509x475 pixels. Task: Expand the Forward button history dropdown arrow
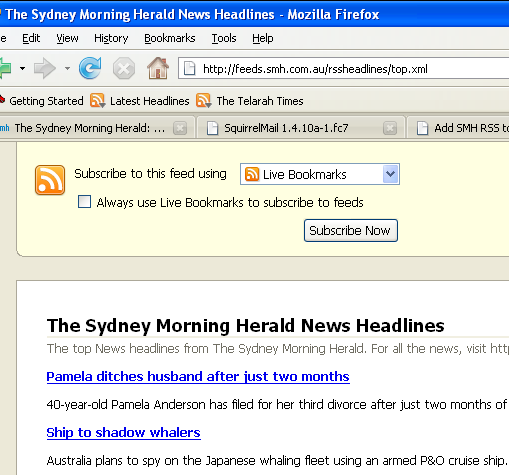pyautogui.click(x=67, y=68)
